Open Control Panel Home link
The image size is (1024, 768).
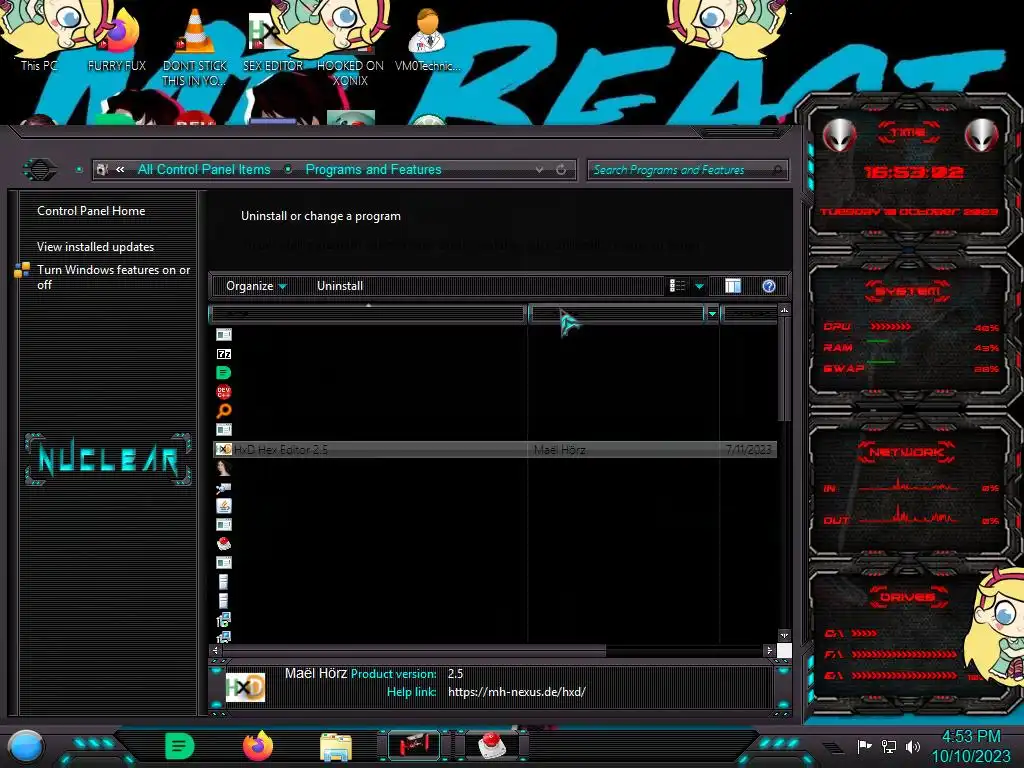point(91,211)
